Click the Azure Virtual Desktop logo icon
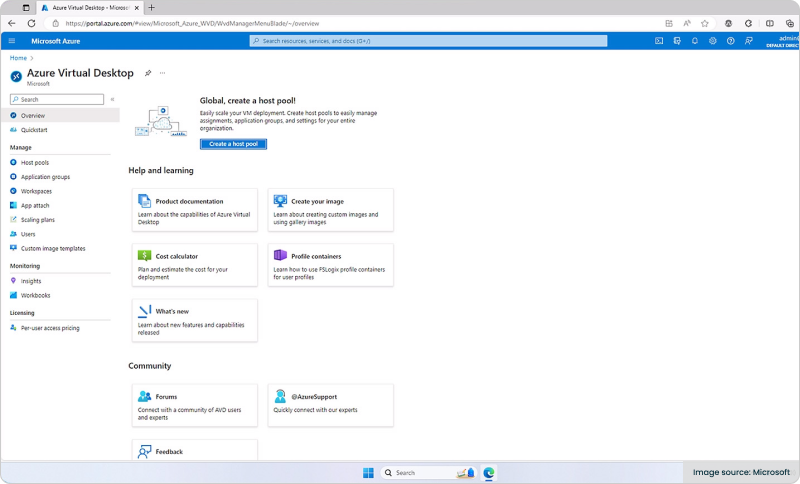 16,76
